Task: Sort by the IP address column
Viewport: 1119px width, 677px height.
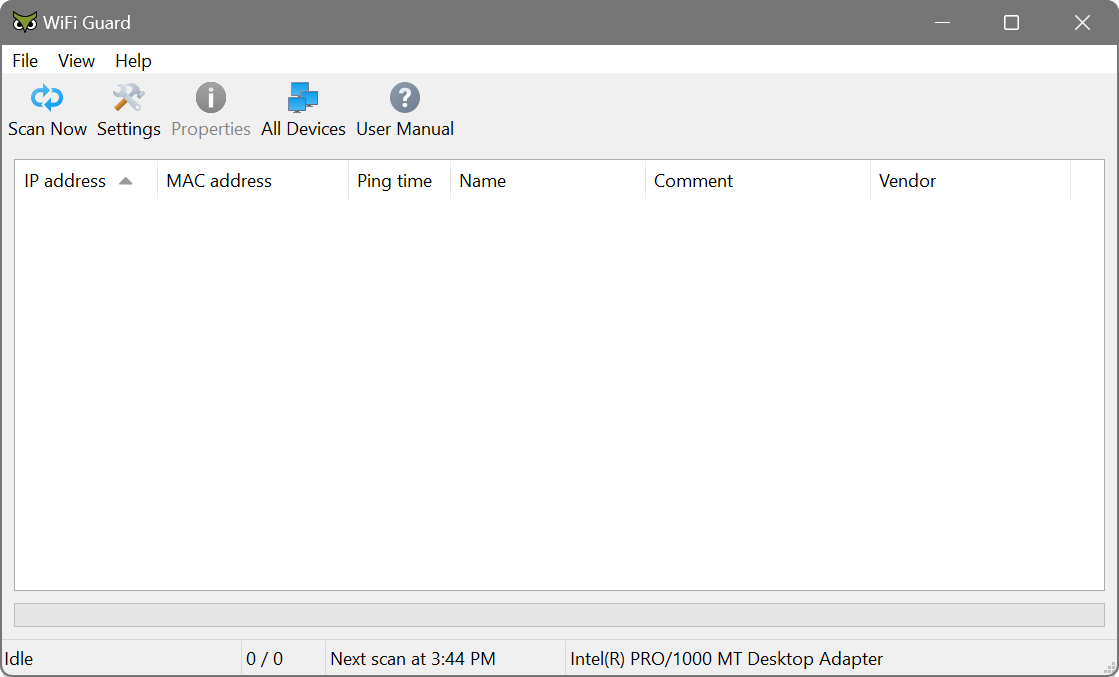Action: tap(86, 180)
